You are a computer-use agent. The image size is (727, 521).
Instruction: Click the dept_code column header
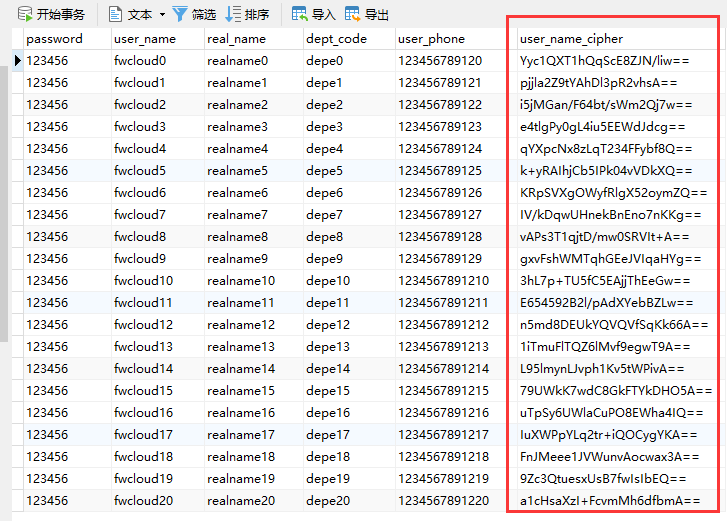coord(337,39)
